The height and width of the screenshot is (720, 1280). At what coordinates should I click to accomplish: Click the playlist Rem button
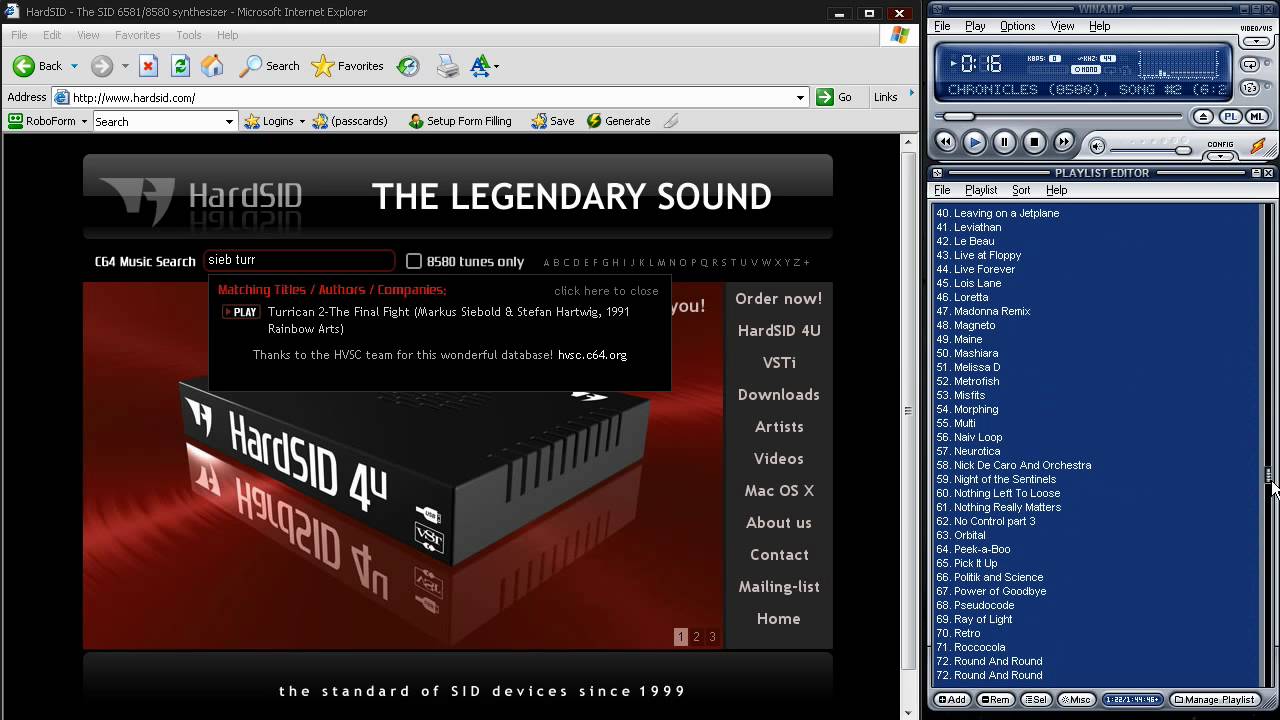[995, 700]
